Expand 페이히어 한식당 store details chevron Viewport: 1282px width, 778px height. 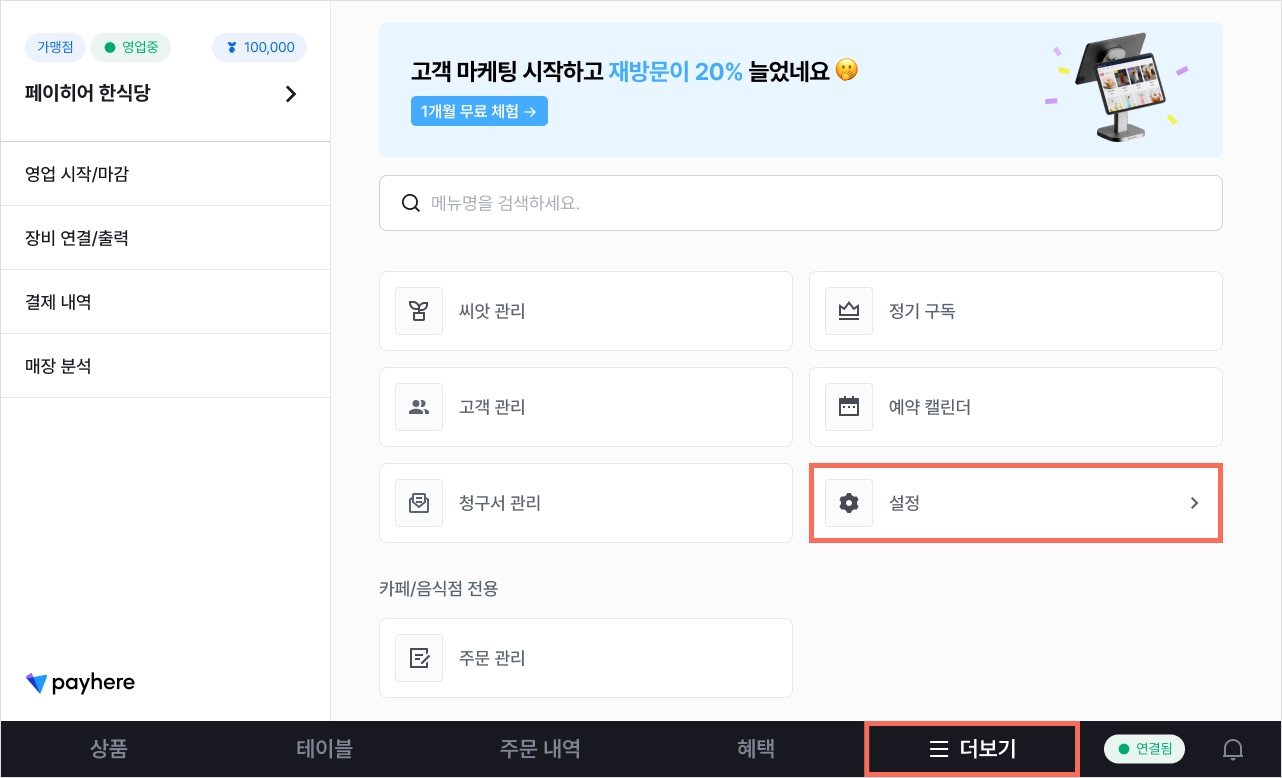[291, 94]
